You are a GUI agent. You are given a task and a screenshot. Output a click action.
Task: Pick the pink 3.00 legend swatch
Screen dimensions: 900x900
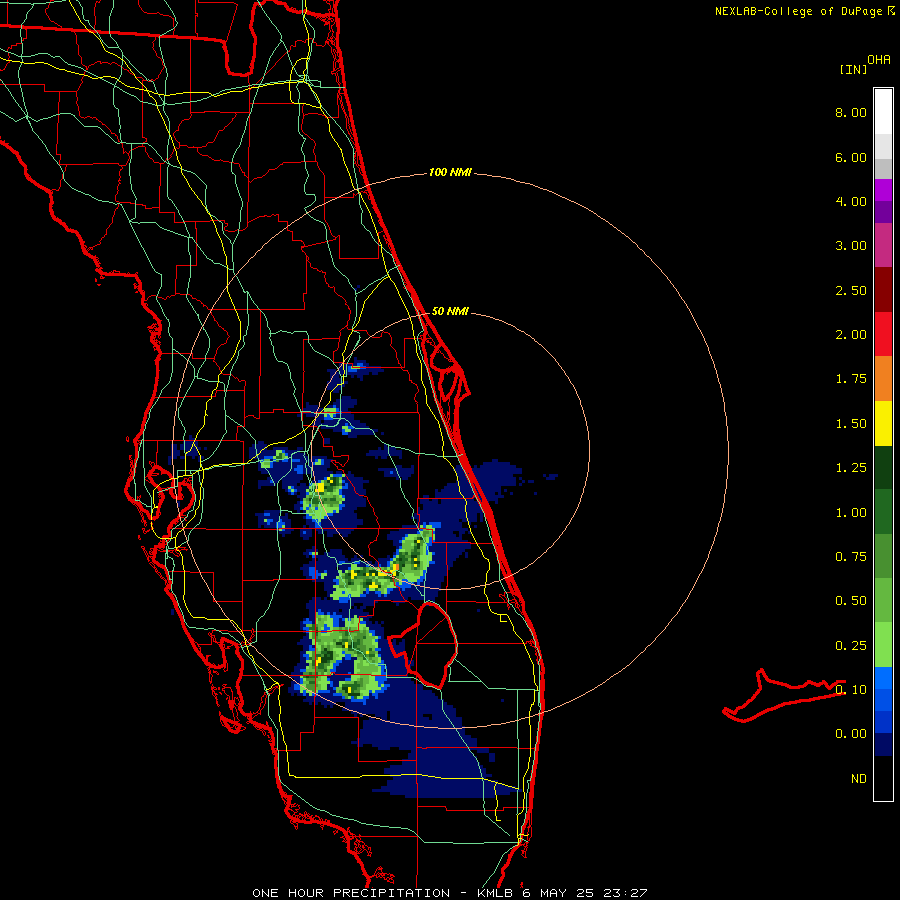883,245
